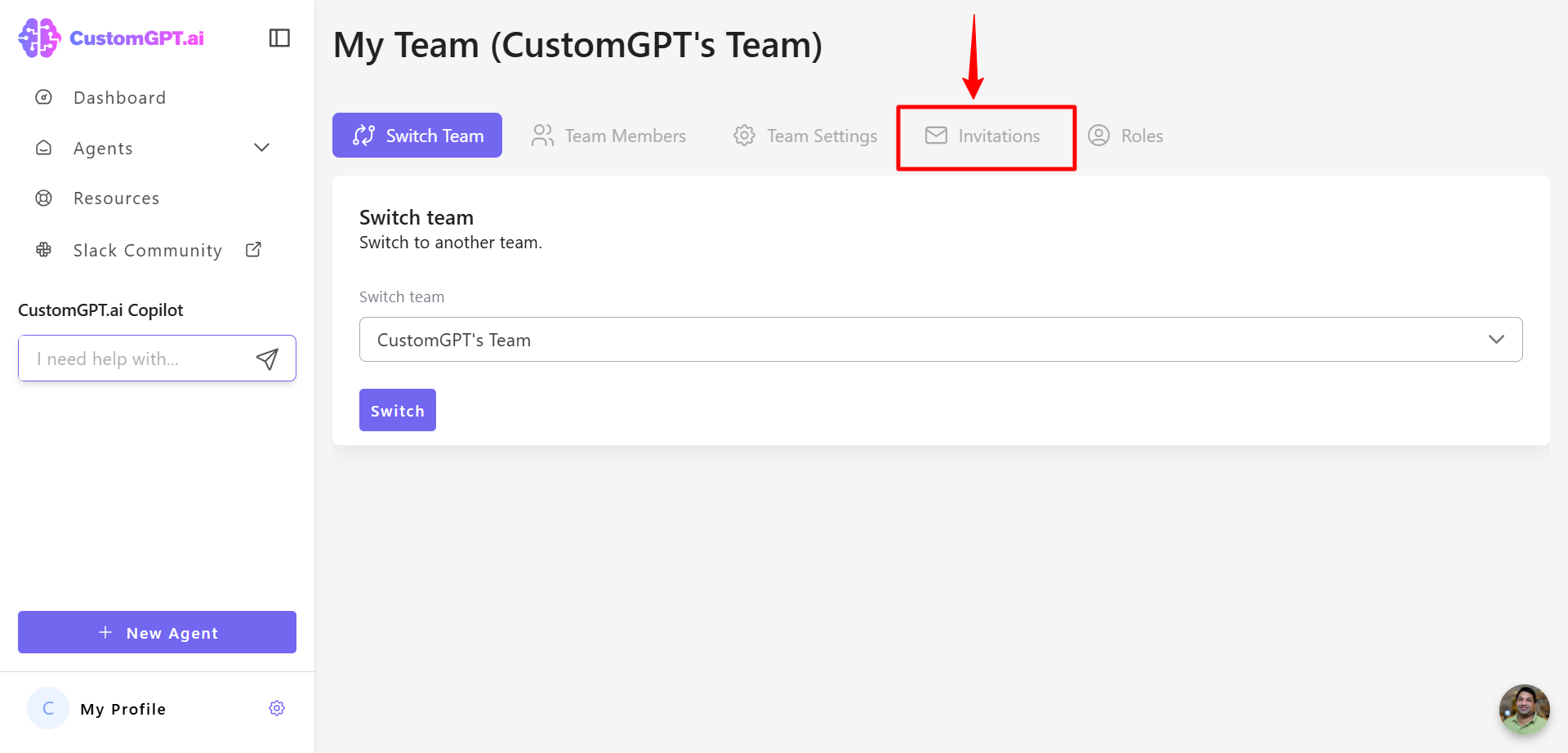This screenshot has height=753, width=1568.
Task: Open the support chat avatar
Action: tap(1524, 709)
